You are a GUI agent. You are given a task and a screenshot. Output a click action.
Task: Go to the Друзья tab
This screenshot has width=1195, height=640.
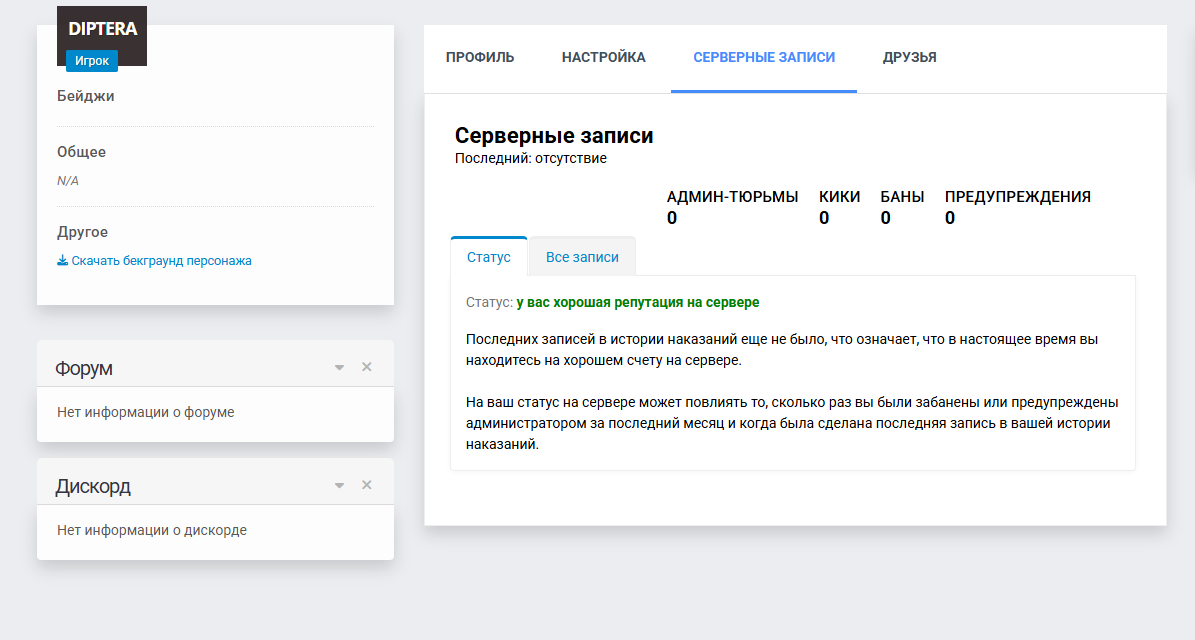909,58
